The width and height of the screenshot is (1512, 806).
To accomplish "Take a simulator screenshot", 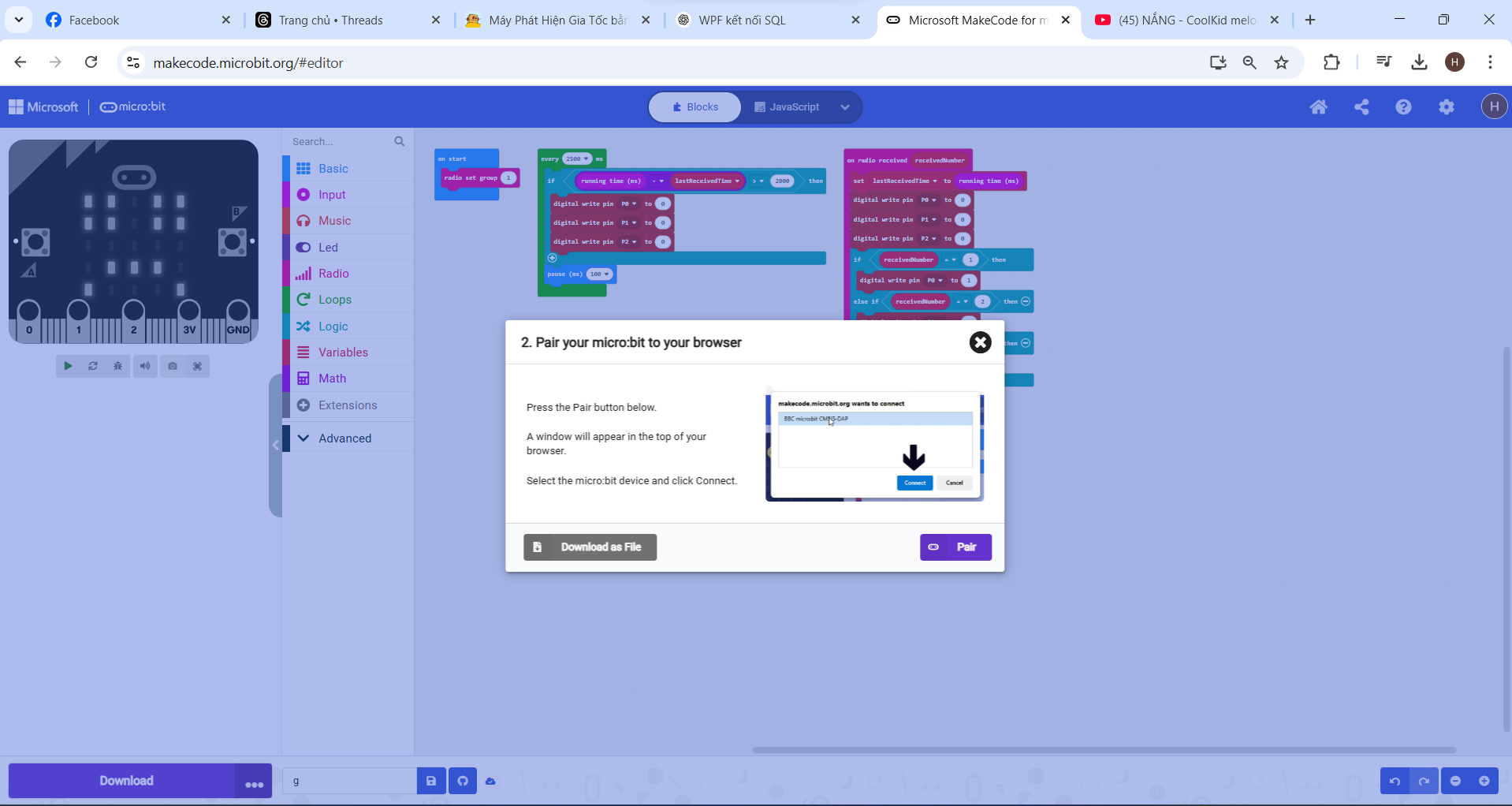I will [173, 366].
